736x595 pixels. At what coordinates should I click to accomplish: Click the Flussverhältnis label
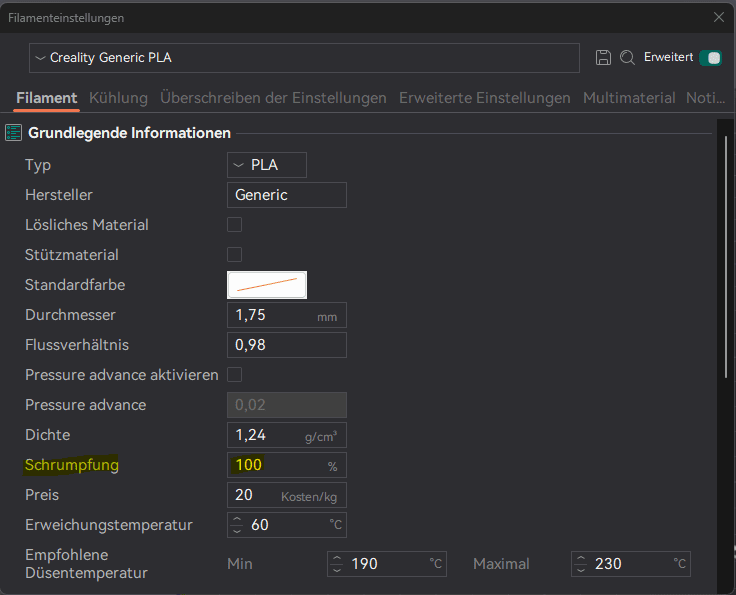coord(77,345)
